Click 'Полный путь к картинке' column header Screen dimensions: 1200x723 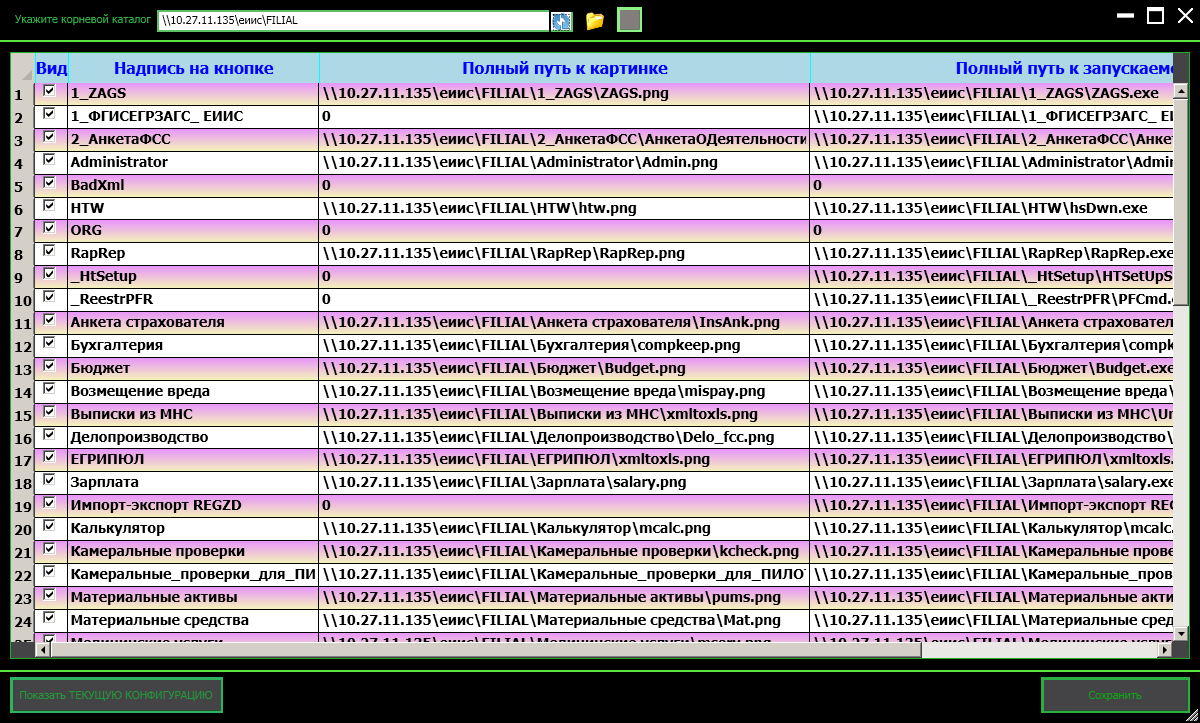(564, 68)
